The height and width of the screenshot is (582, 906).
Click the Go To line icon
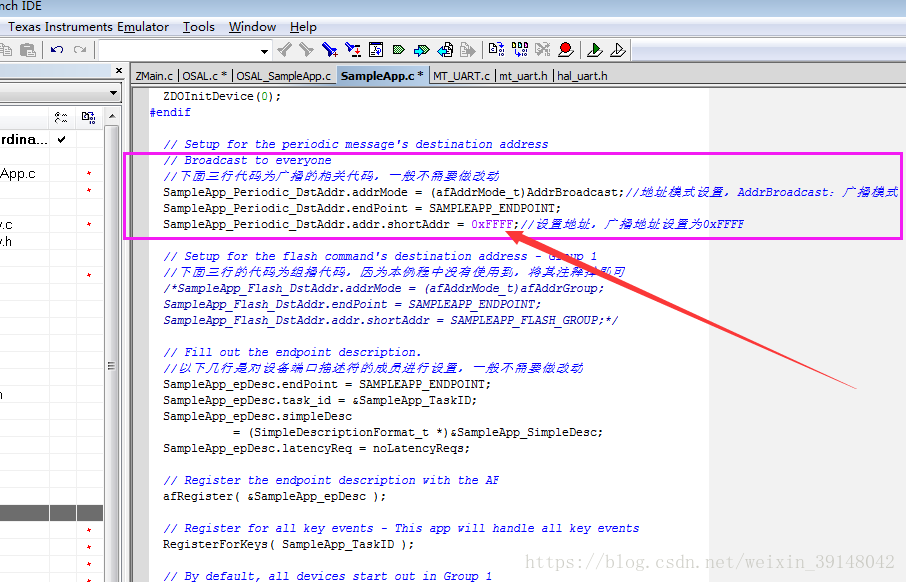coord(376,50)
